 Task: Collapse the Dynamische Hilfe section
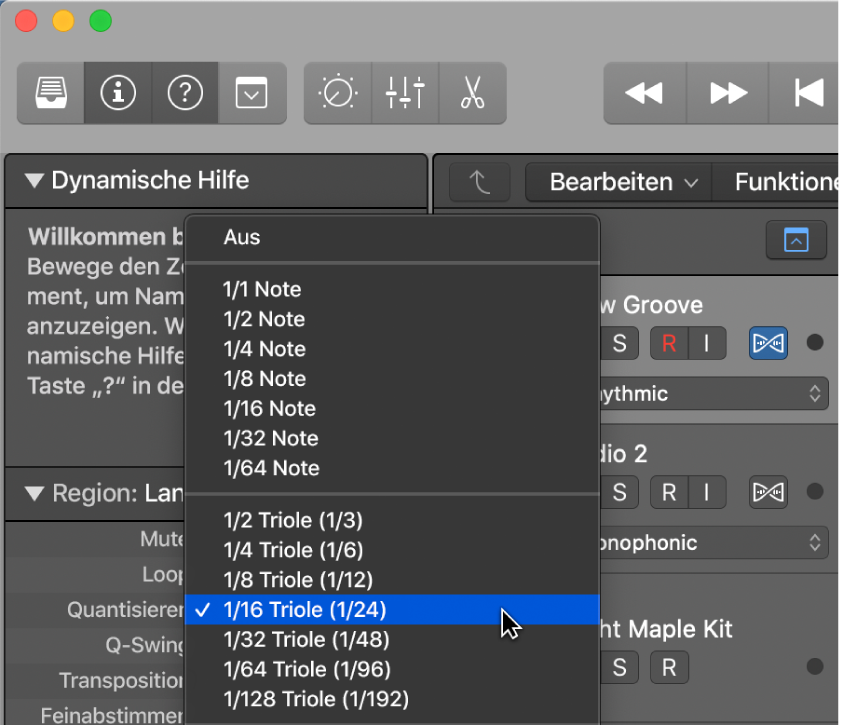click(36, 181)
